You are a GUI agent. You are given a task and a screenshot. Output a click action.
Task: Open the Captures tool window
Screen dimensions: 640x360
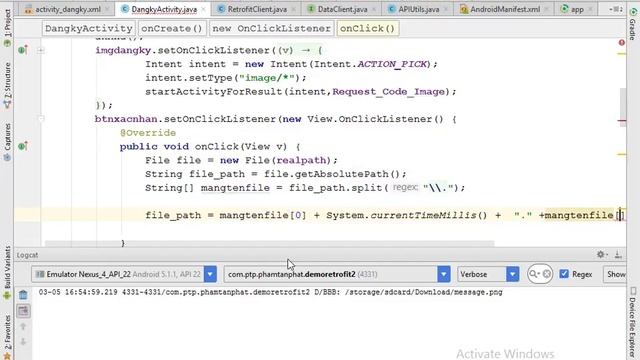tap(7, 142)
